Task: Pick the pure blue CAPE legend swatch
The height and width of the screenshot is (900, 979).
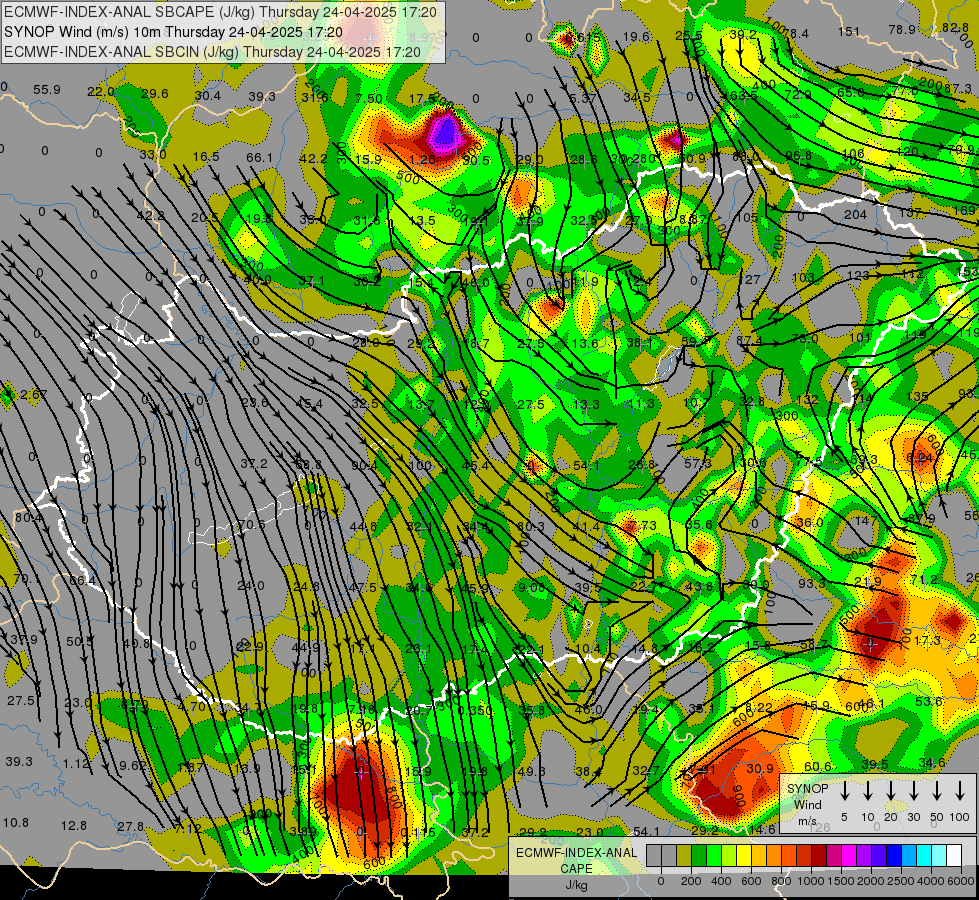Action: 894,855
